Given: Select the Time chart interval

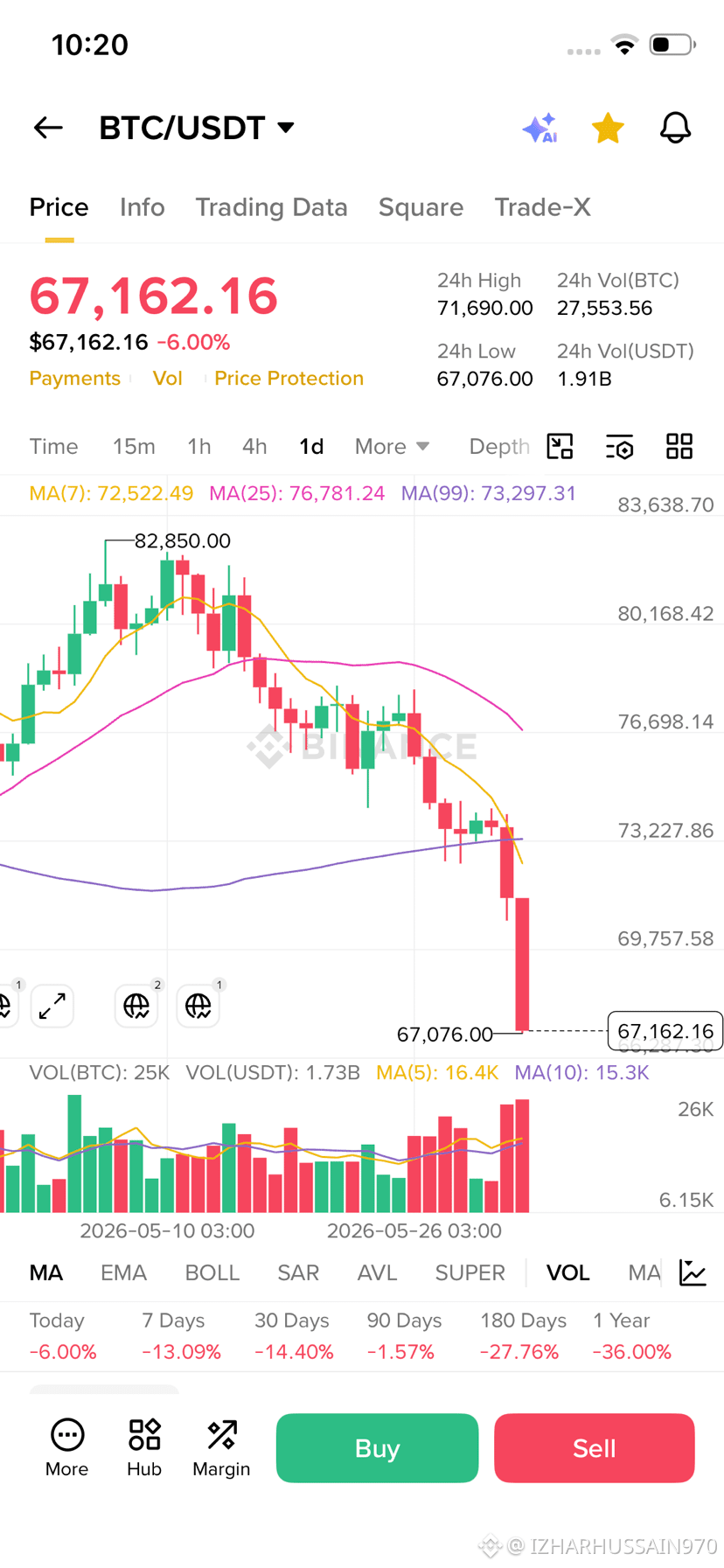Looking at the screenshot, I should 53,446.
